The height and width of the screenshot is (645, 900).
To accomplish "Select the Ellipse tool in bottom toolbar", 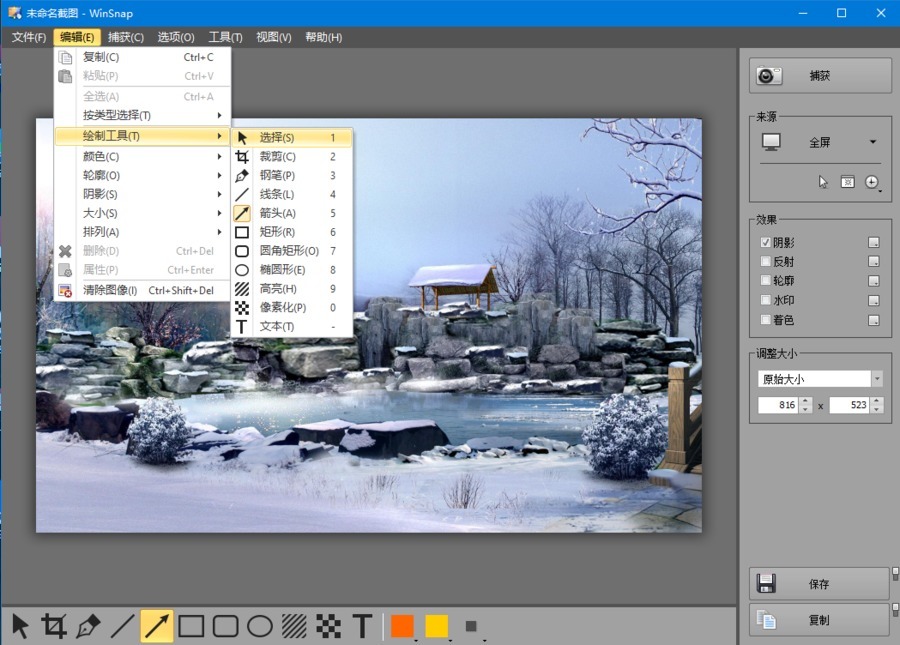I will pyautogui.click(x=260, y=626).
